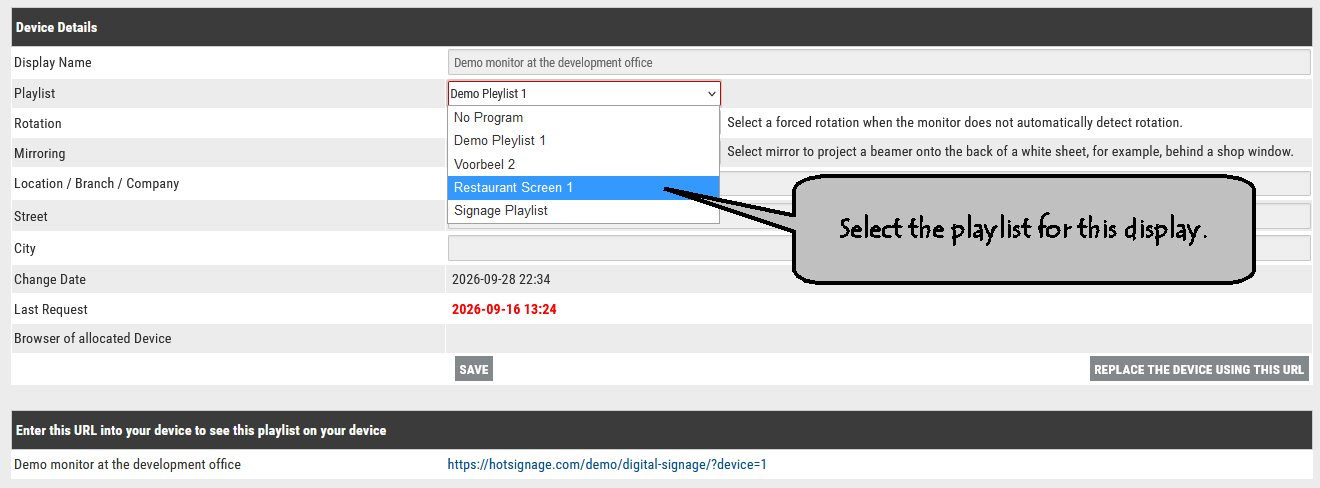The image size is (1320, 488).
Task: Click the forced rotation help text
Action: click(x=955, y=123)
